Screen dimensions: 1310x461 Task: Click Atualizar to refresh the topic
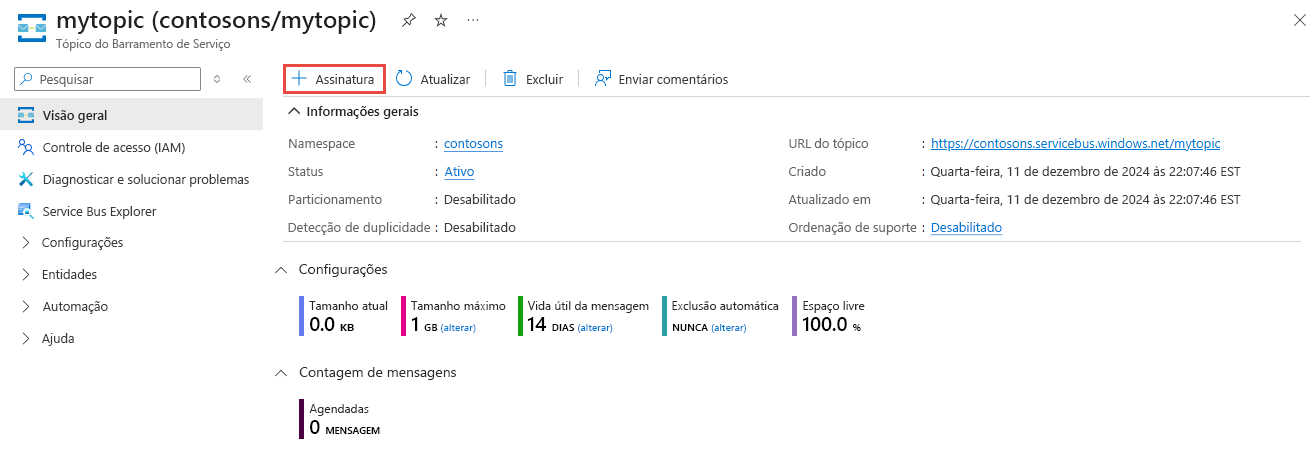point(433,79)
